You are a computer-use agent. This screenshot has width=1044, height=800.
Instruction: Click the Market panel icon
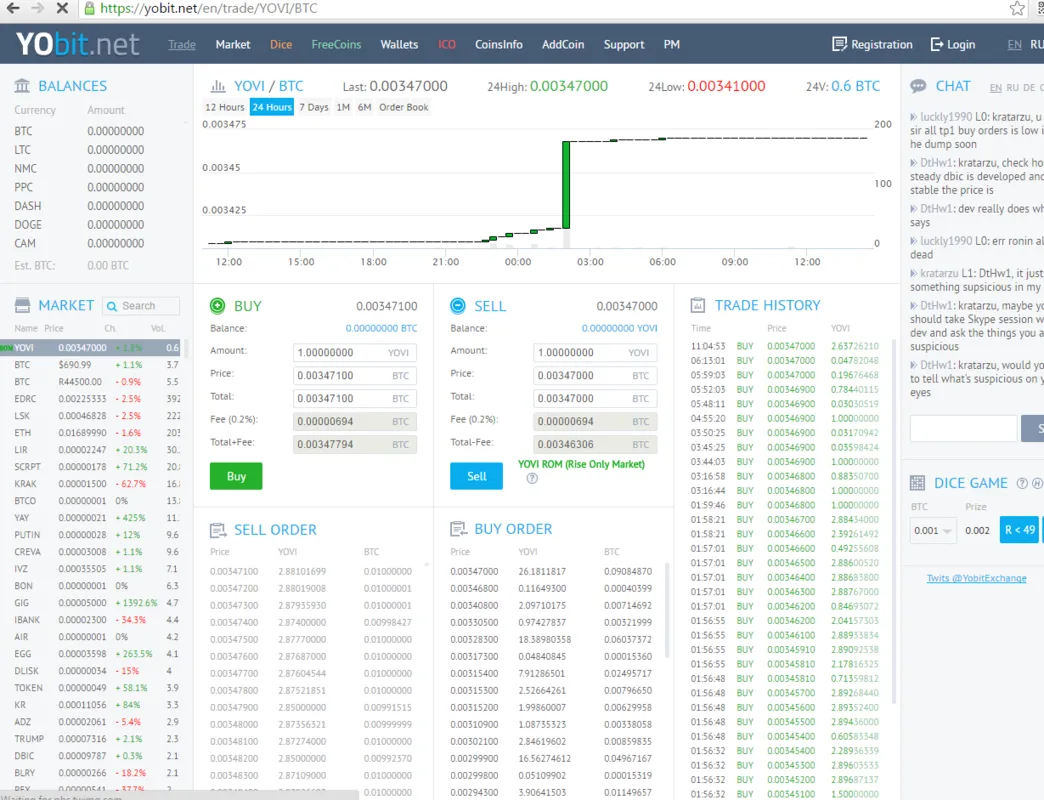coord(22,305)
